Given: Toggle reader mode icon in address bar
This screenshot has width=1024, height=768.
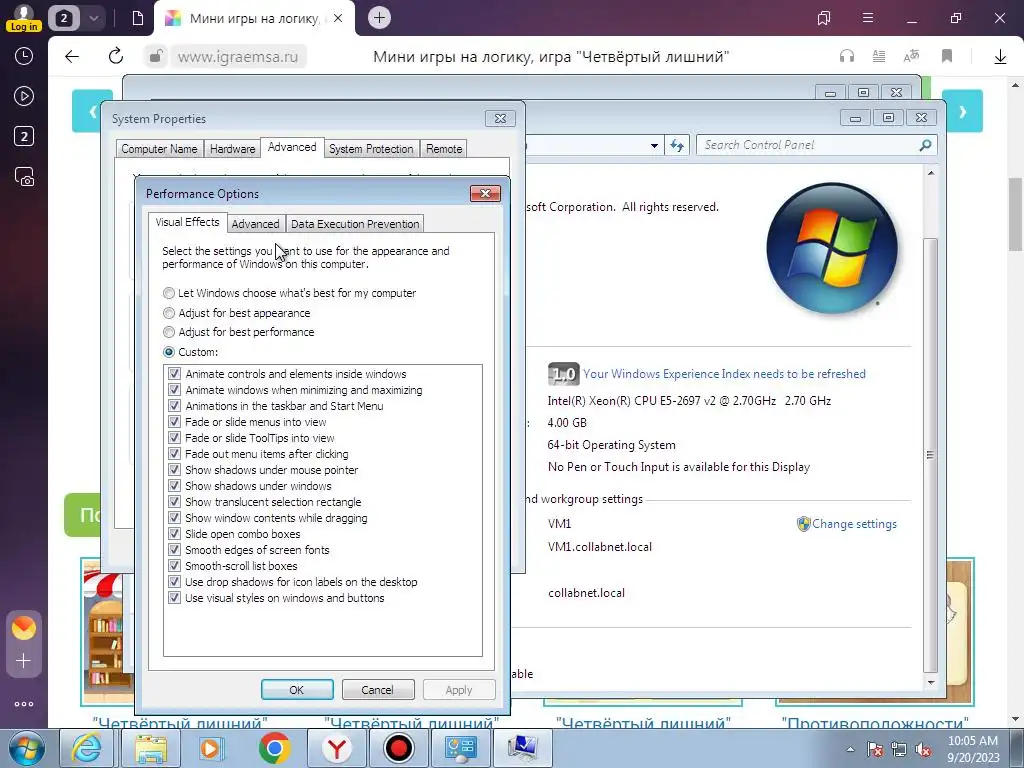Looking at the screenshot, I should coord(879,56).
